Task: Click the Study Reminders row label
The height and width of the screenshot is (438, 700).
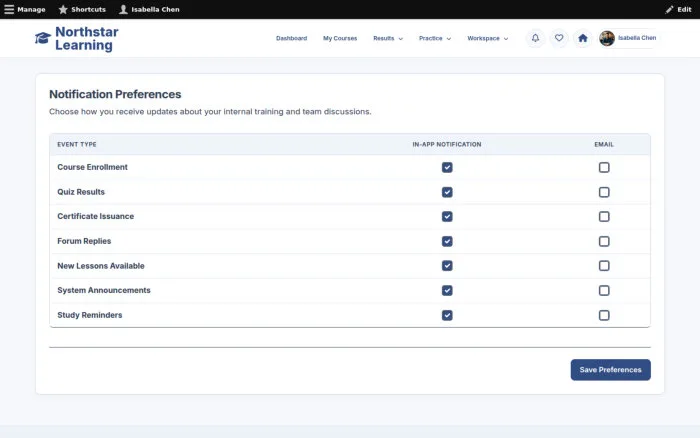Action: (90, 315)
